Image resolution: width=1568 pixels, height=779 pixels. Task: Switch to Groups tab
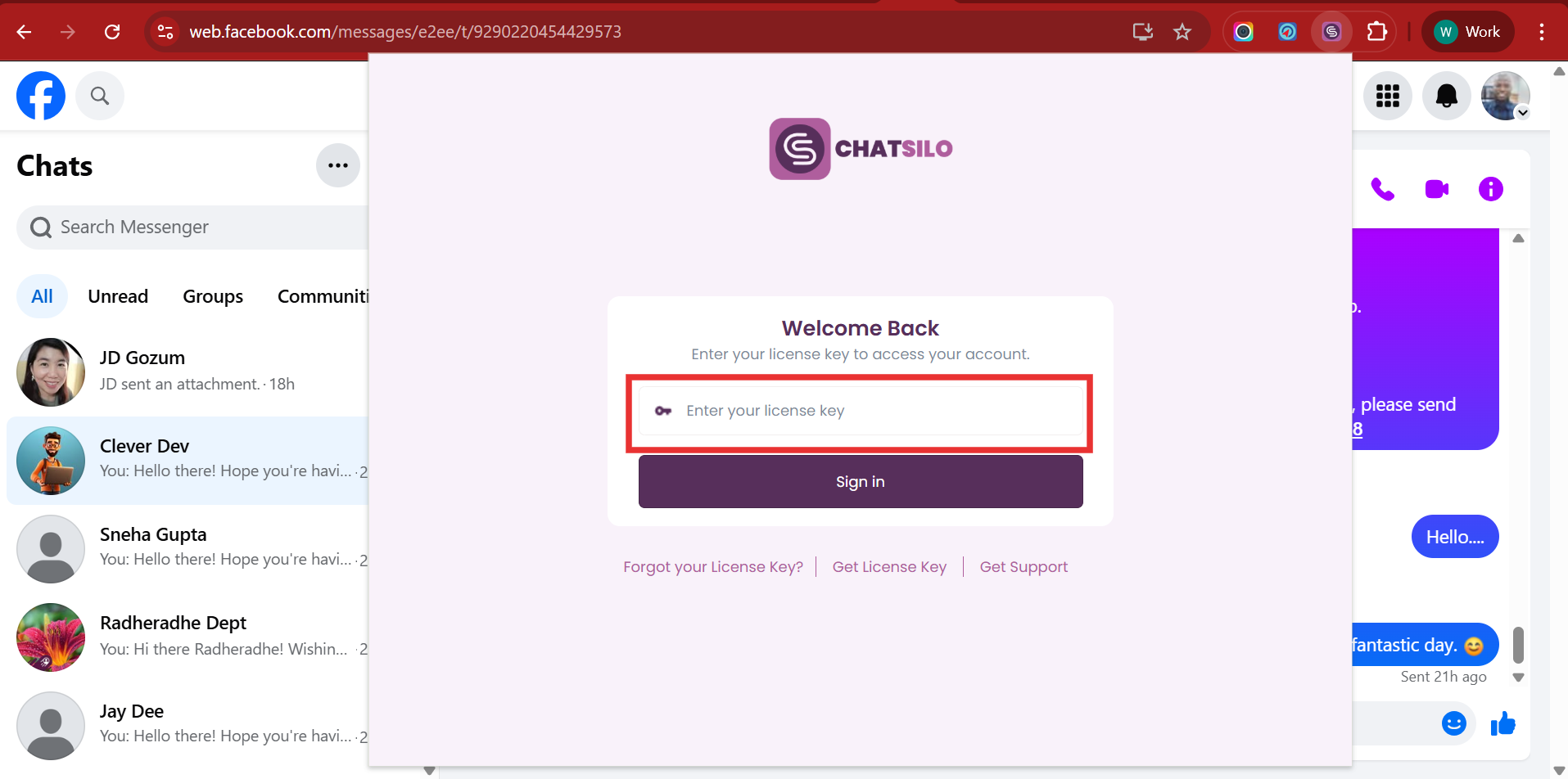[213, 296]
